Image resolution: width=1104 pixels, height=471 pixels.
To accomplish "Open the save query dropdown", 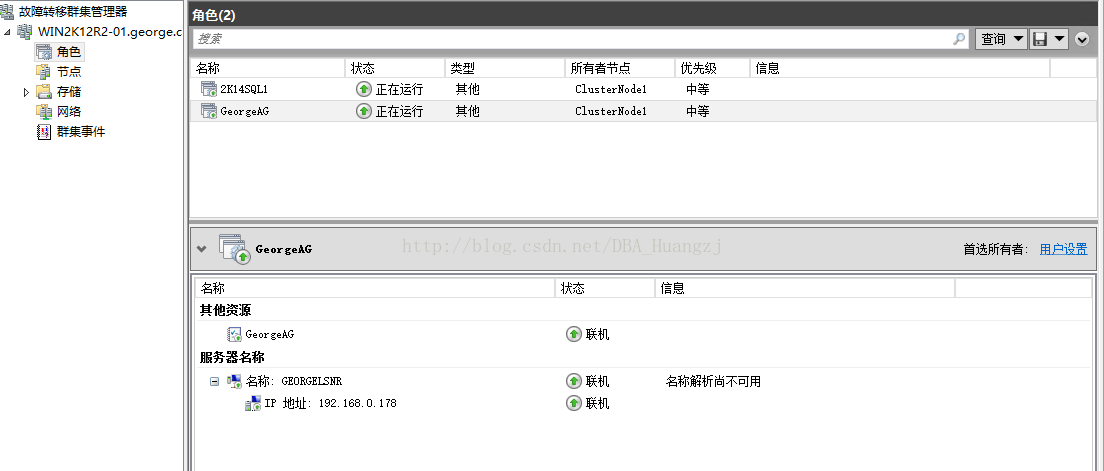I will point(1049,39).
